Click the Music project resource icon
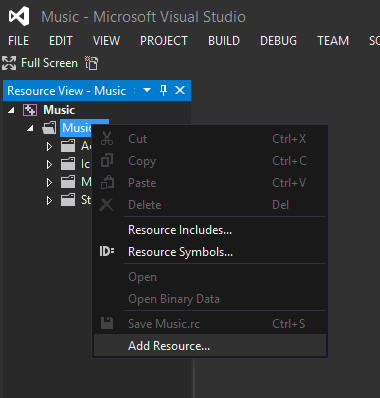This screenshot has height=398, width=380. pos(30,110)
